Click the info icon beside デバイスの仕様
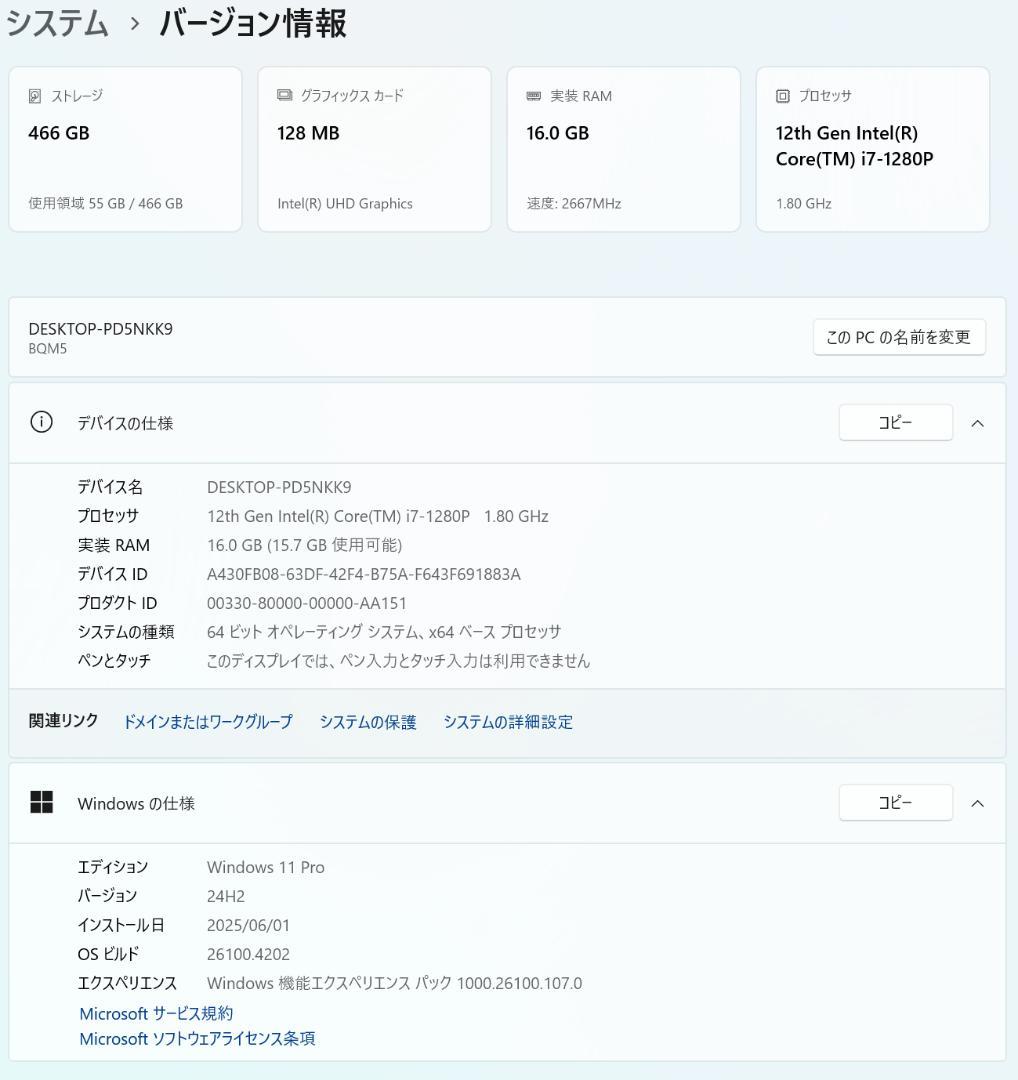The width and height of the screenshot is (1018, 1080). point(41,422)
